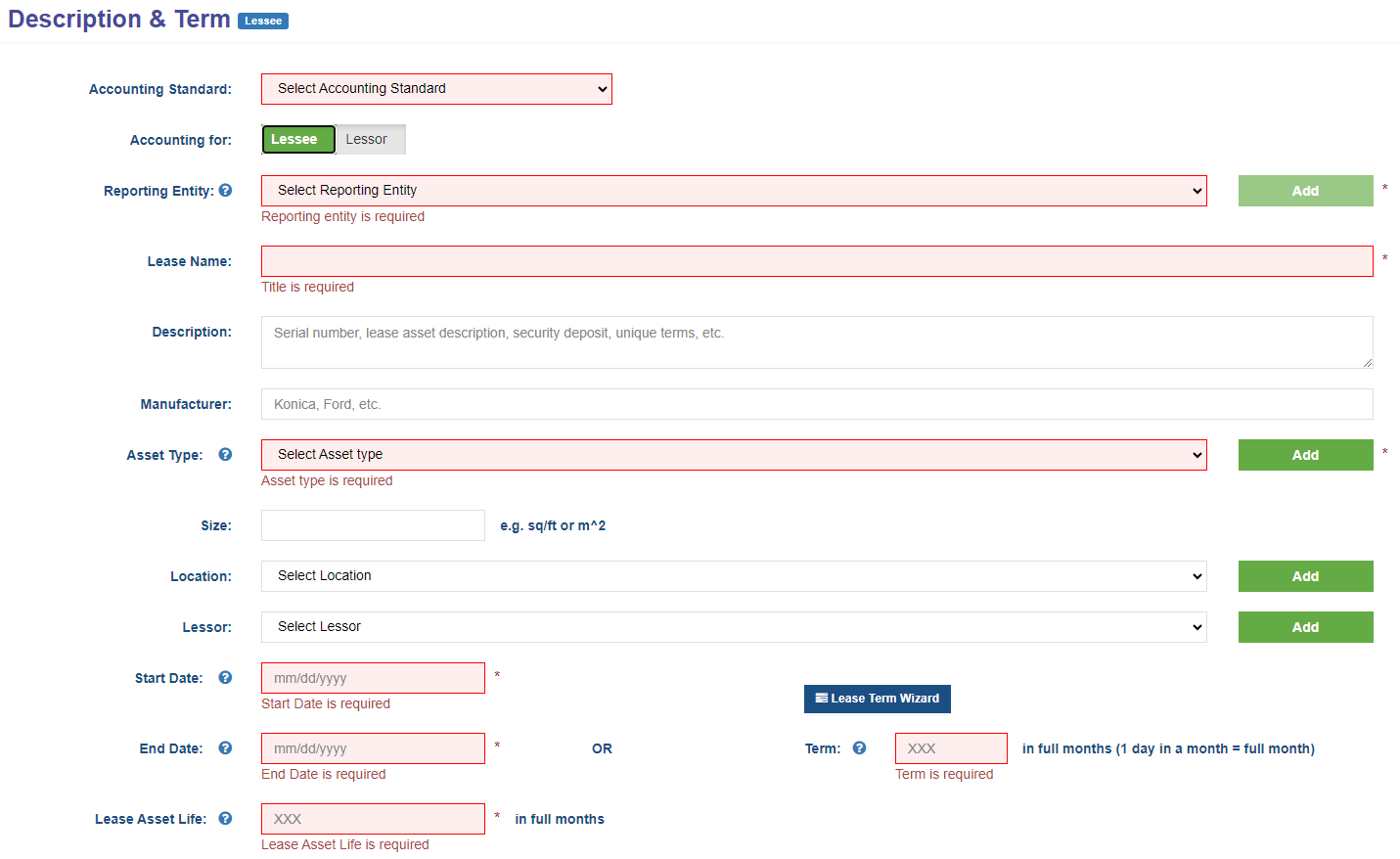This screenshot has width=1400, height=859.
Task: Click the 'Title is required' message
Action: 307,287
